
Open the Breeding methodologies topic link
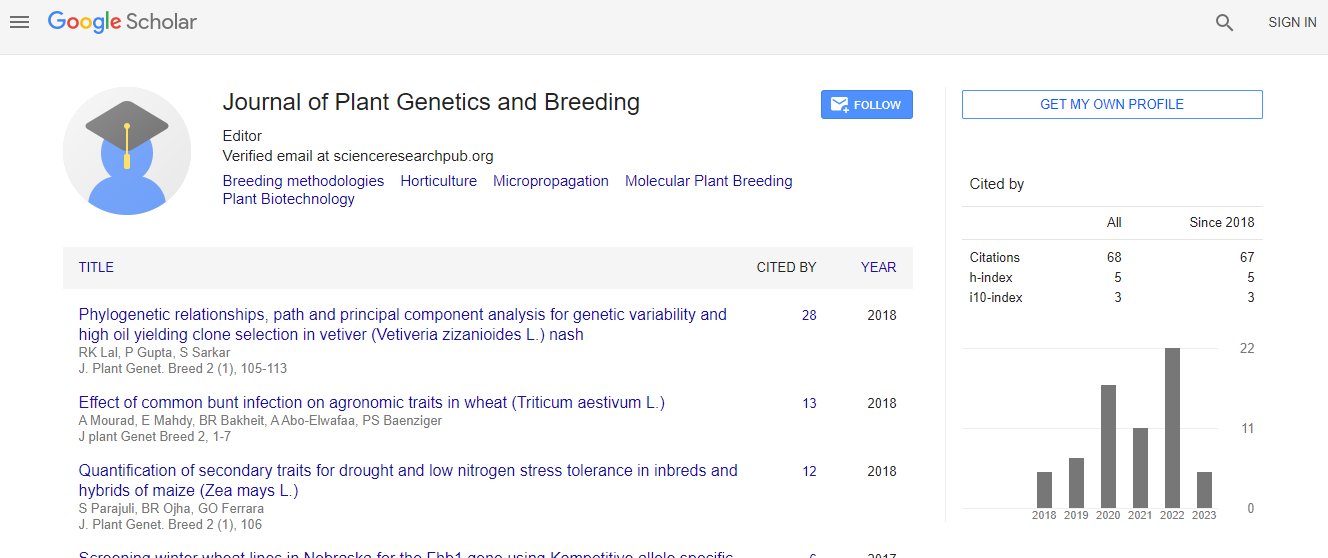(303, 181)
